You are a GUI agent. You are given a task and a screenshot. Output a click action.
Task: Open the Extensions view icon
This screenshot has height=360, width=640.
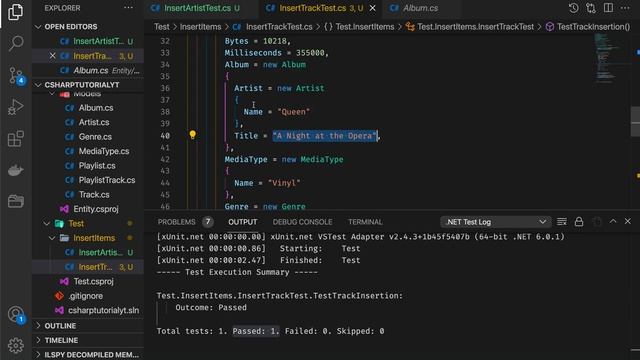(x=16, y=139)
